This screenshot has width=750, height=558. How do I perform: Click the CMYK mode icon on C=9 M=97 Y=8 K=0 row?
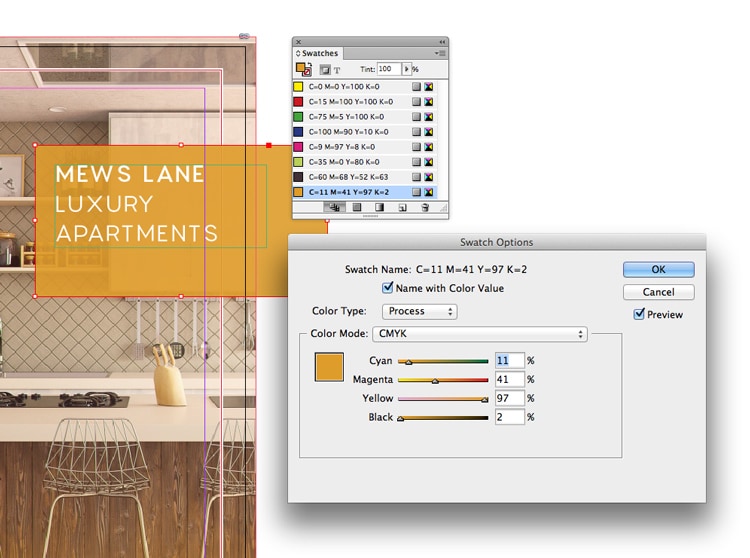pyautogui.click(x=429, y=147)
